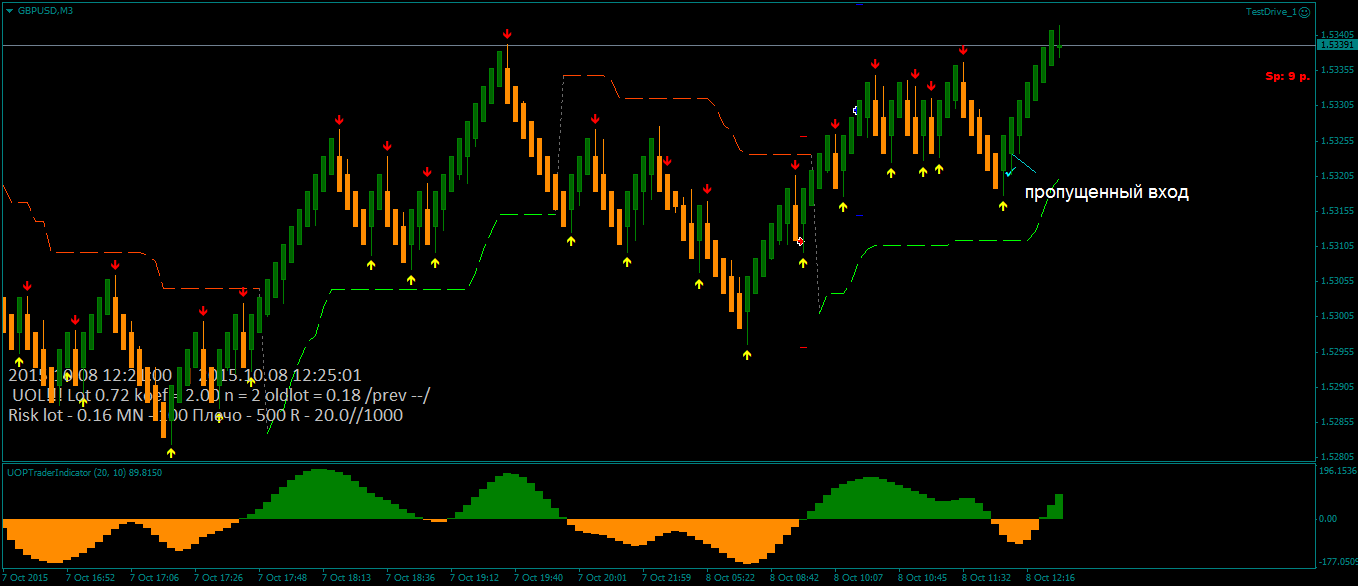Click the 8 Oct 08:42 time label

point(795,577)
